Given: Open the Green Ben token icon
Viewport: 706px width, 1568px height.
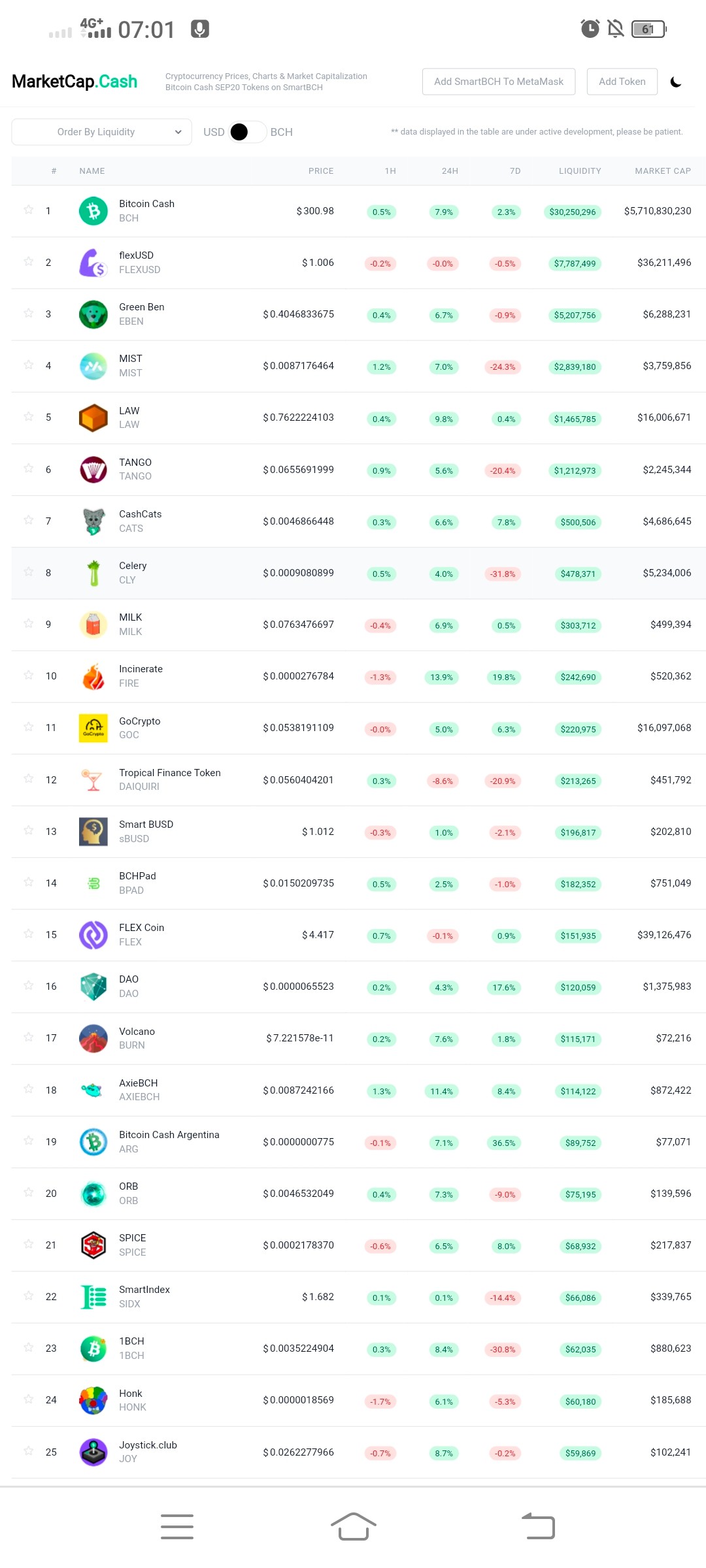Looking at the screenshot, I should coord(93,314).
